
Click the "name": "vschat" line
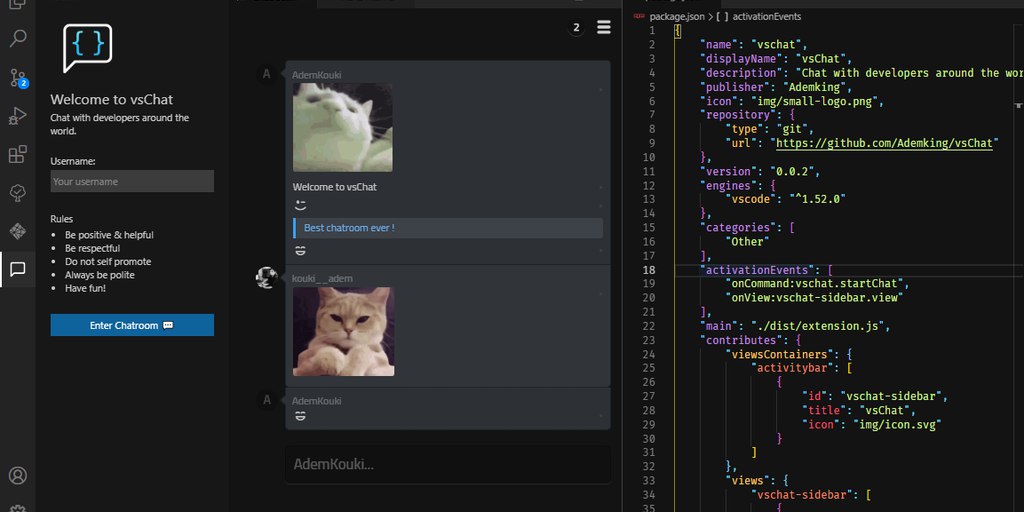pyautogui.click(x=754, y=44)
